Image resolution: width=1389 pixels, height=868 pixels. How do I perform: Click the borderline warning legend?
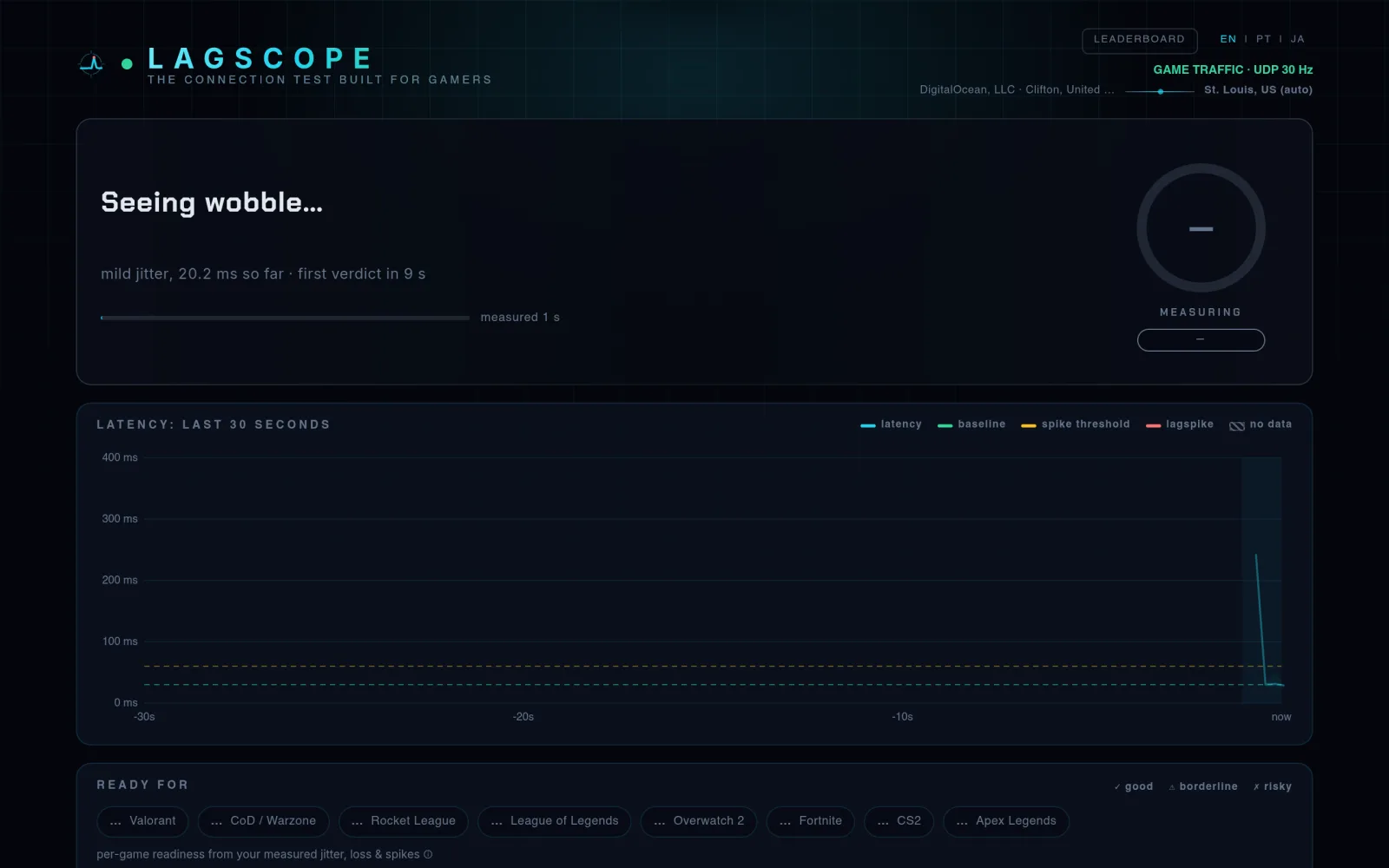coord(1203,786)
